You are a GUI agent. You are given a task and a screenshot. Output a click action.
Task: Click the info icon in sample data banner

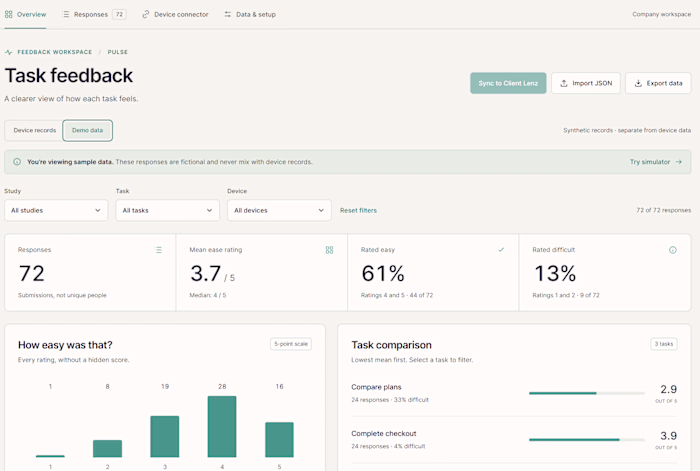[x=17, y=162]
